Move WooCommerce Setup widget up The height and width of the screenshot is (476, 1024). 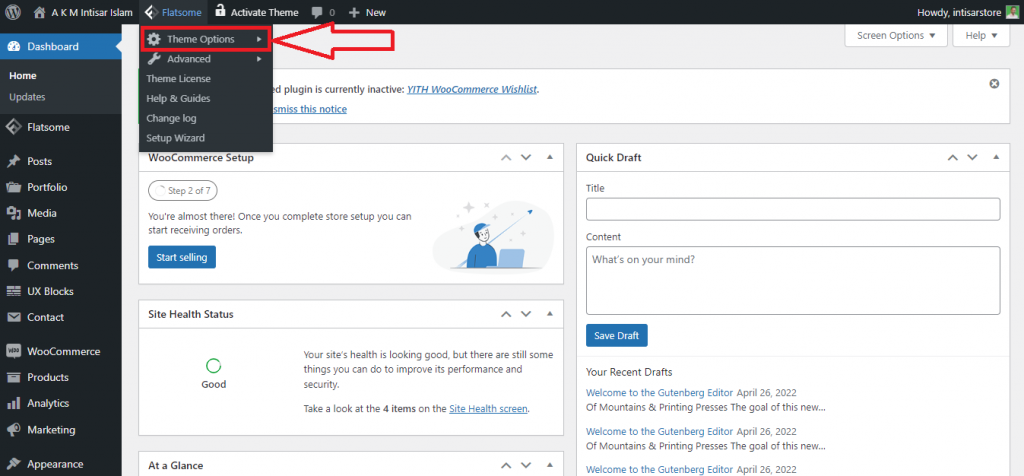[x=505, y=157]
